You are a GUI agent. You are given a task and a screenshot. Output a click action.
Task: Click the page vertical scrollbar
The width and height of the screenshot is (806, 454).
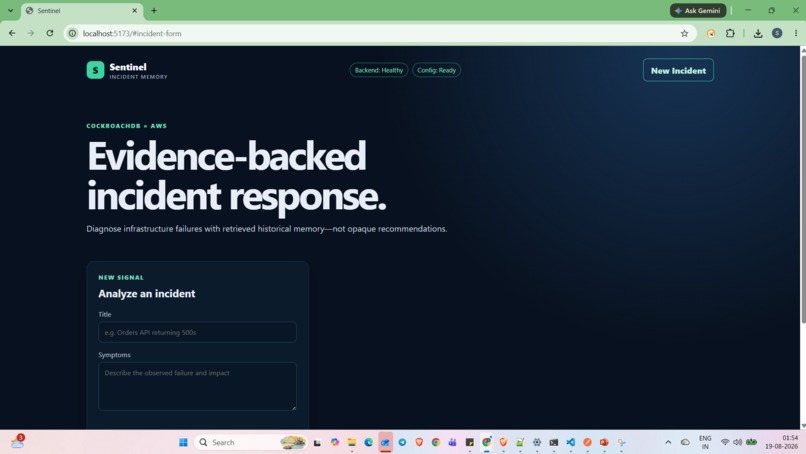point(802,188)
